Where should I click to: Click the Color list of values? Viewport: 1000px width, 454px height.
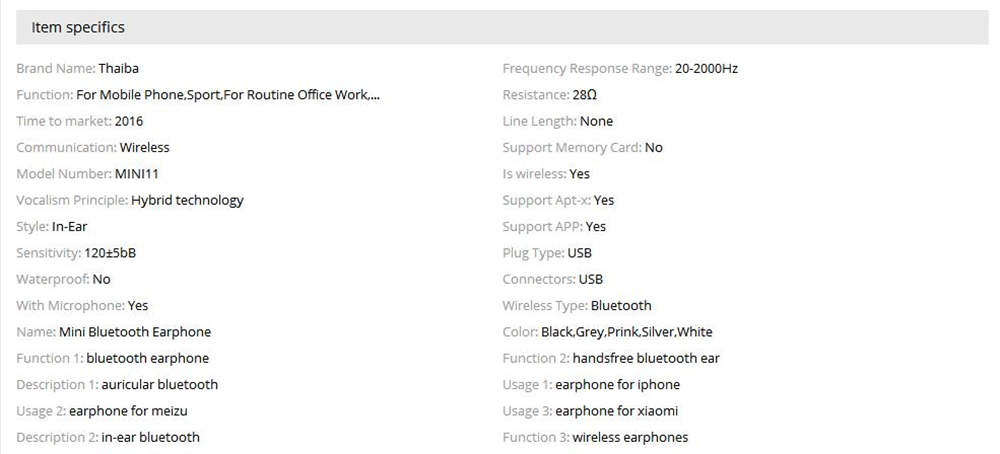click(x=627, y=332)
